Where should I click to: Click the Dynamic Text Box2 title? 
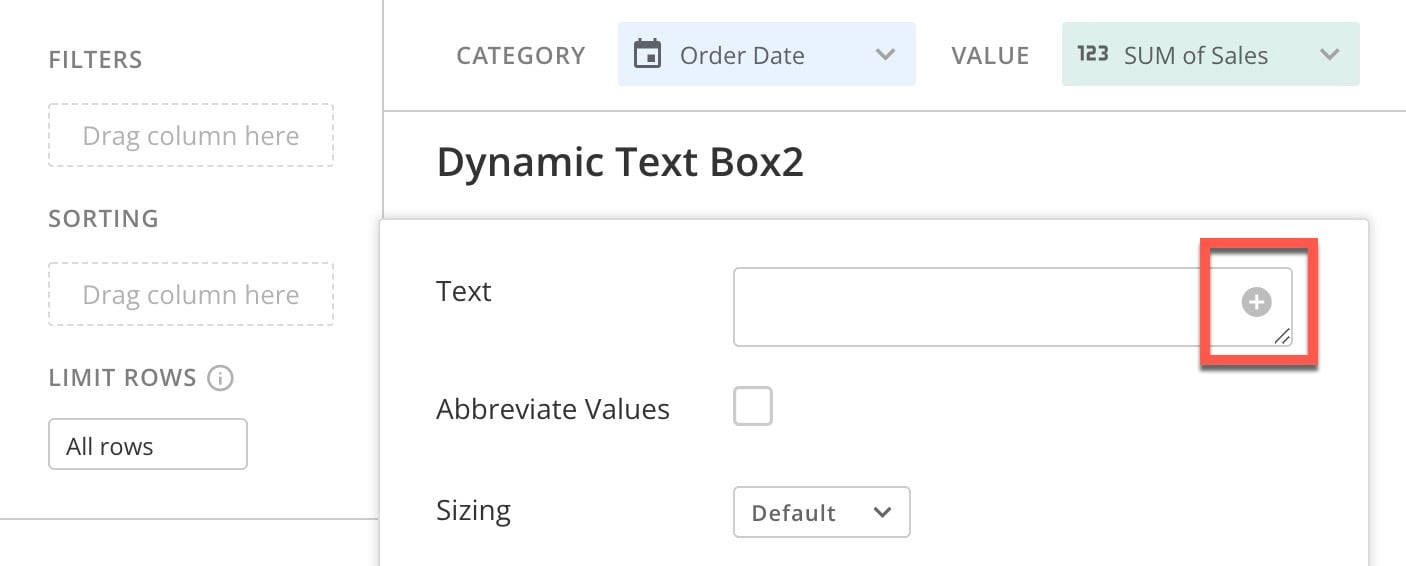pyautogui.click(x=620, y=163)
